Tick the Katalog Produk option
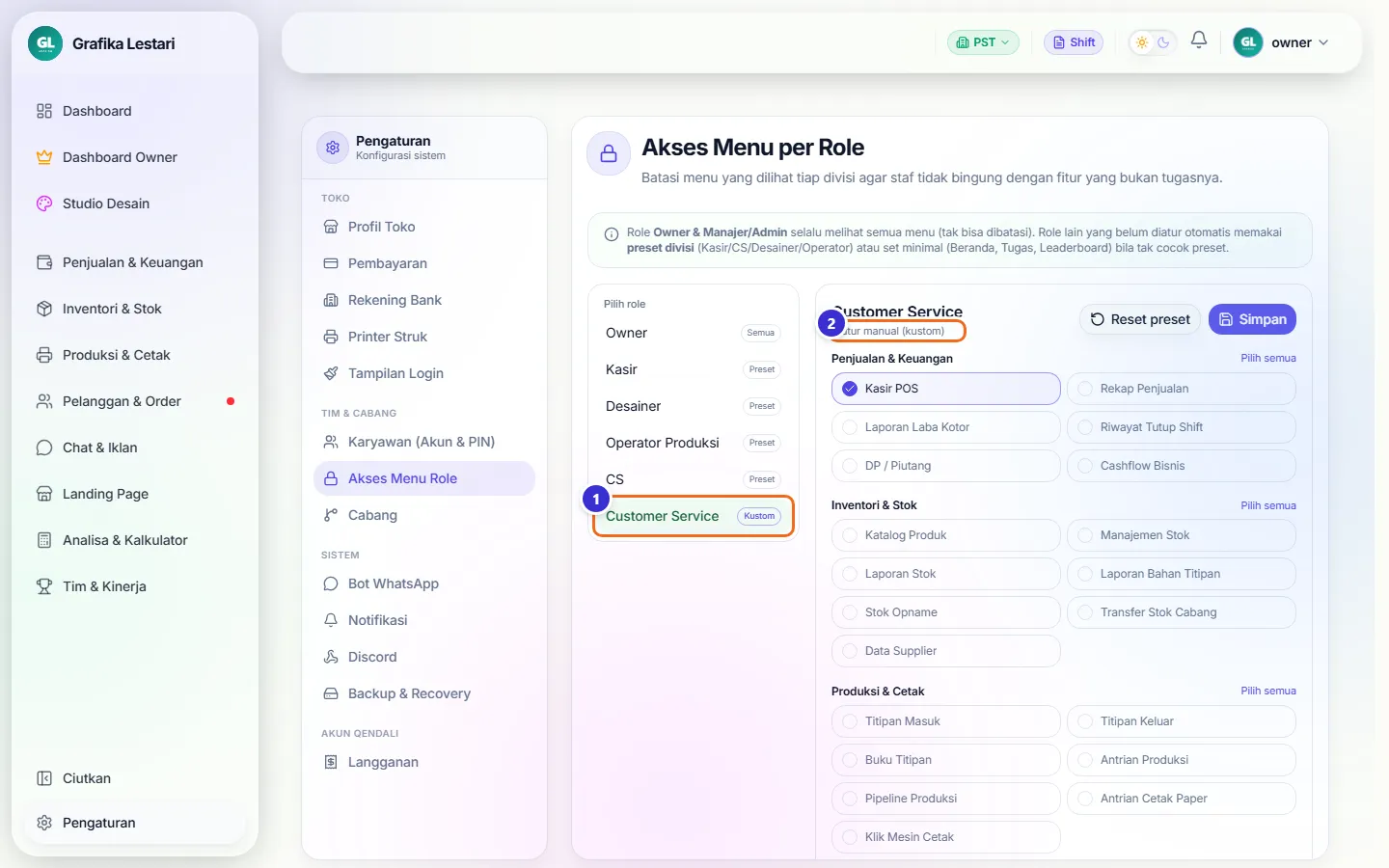This screenshot has width=1389, height=868. 945,535
